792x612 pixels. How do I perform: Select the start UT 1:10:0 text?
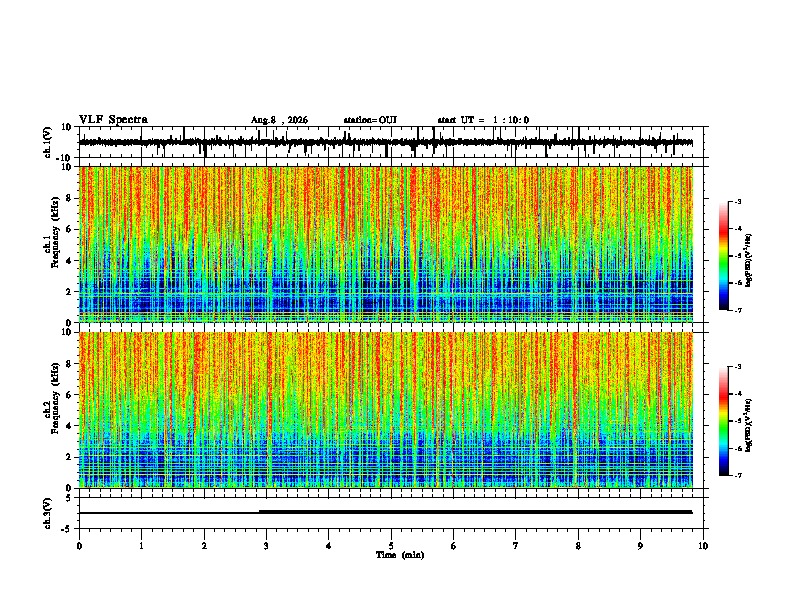(483, 120)
